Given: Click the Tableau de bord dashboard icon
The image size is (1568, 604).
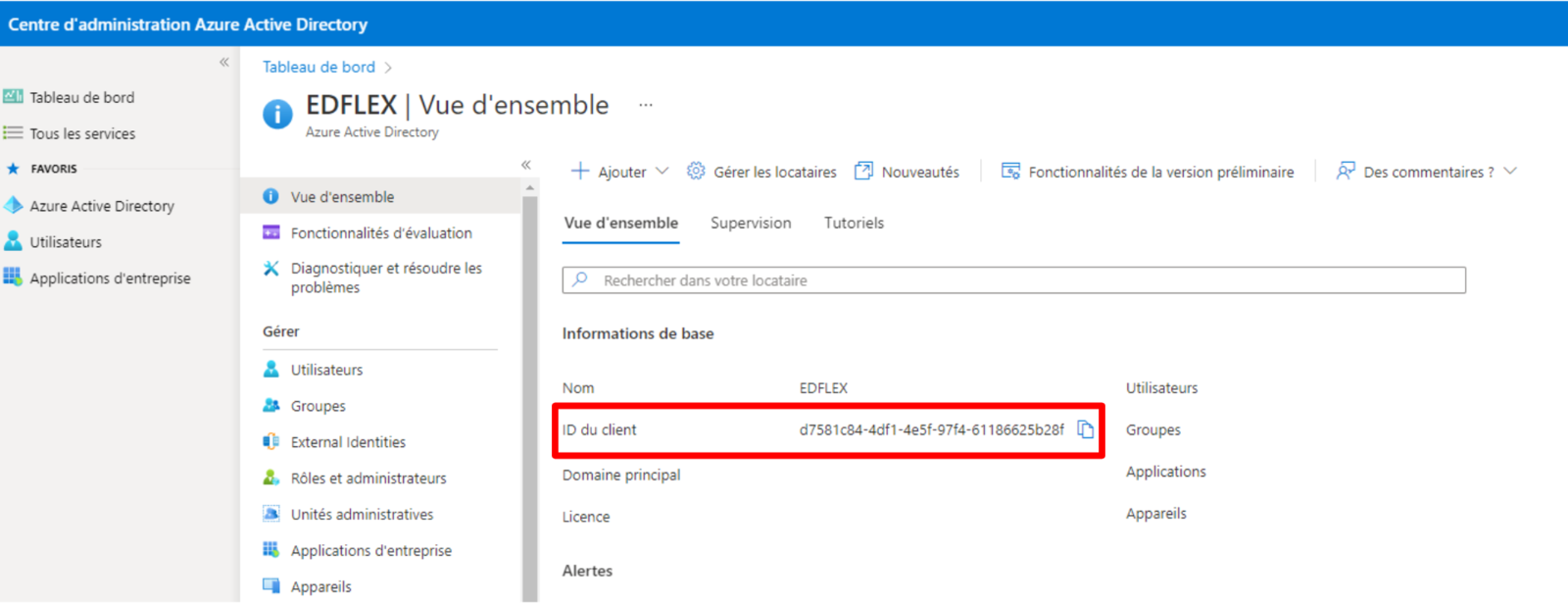Looking at the screenshot, I should 13,96.
